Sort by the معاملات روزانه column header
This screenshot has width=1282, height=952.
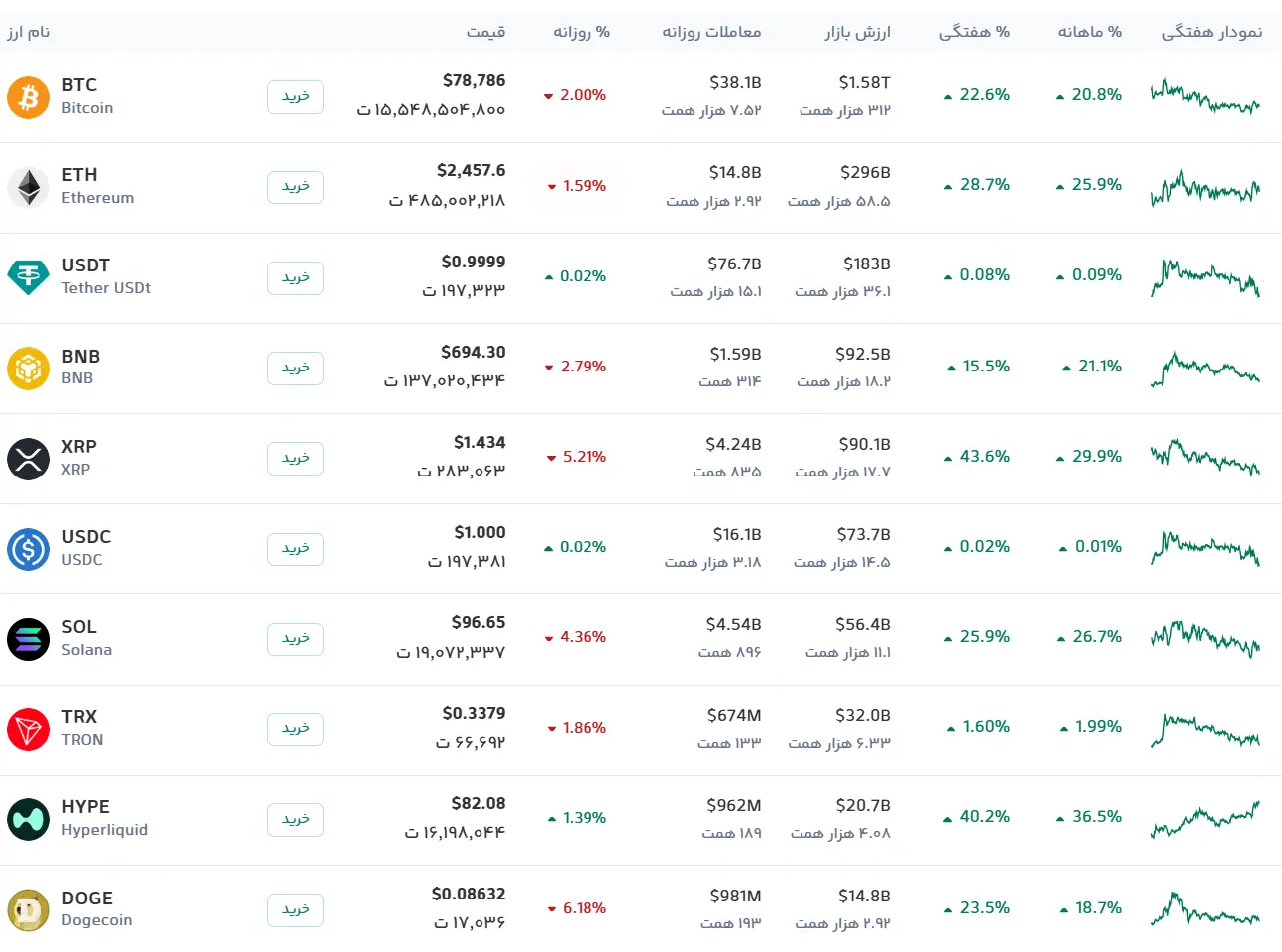711,32
